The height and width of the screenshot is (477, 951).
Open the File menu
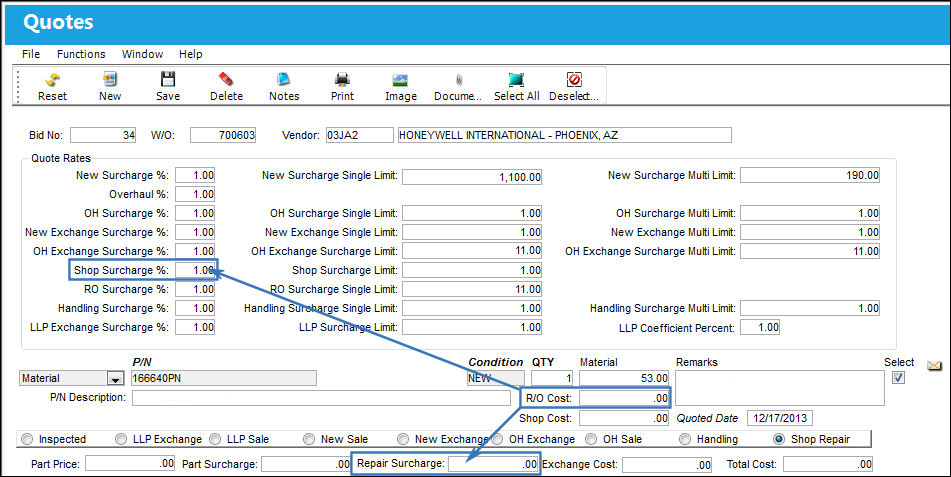pos(31,54)
